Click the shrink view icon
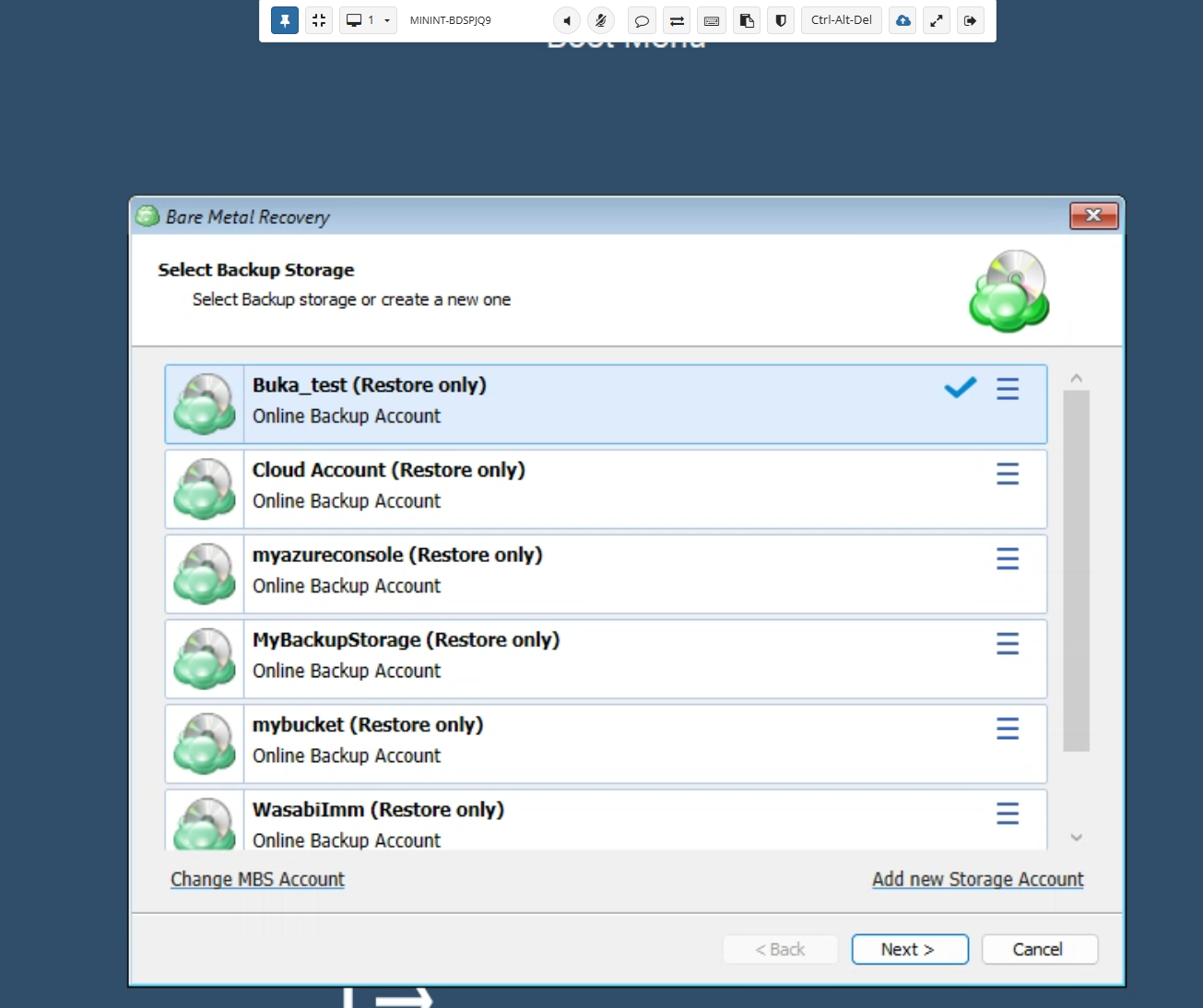Image resolution: width=1203 pixels, height=1008 pixels. pyautogui.click(x=319, y=20)
